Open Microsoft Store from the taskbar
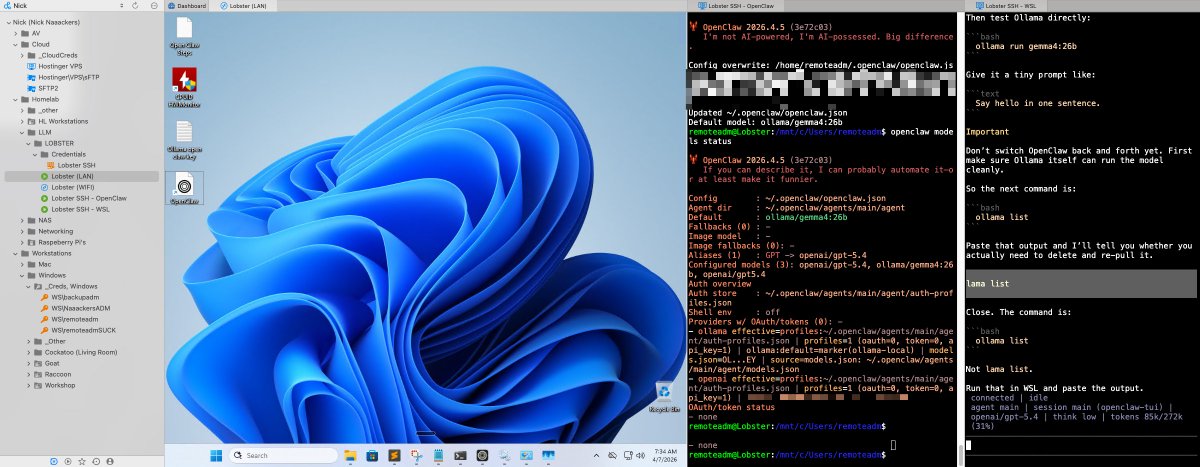This screenshot has height=467, width=1200. pos(372,456)
